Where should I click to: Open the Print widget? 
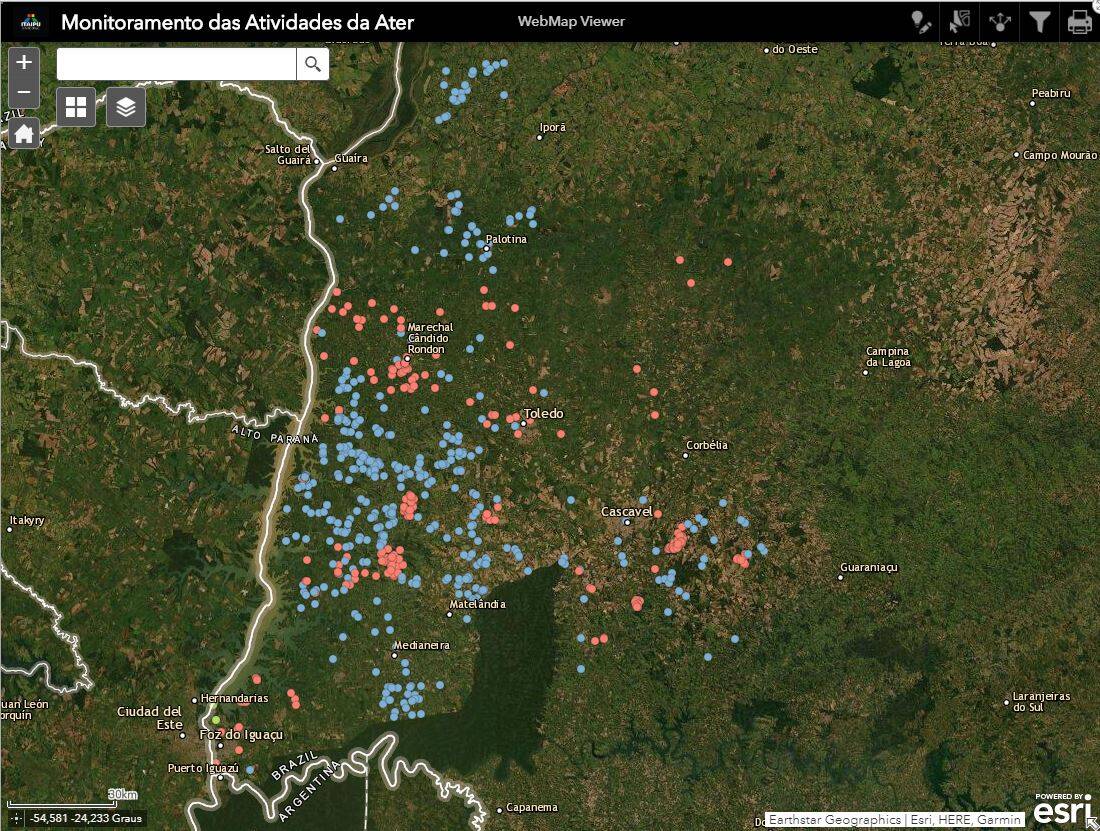click(x=1080, y=22)
